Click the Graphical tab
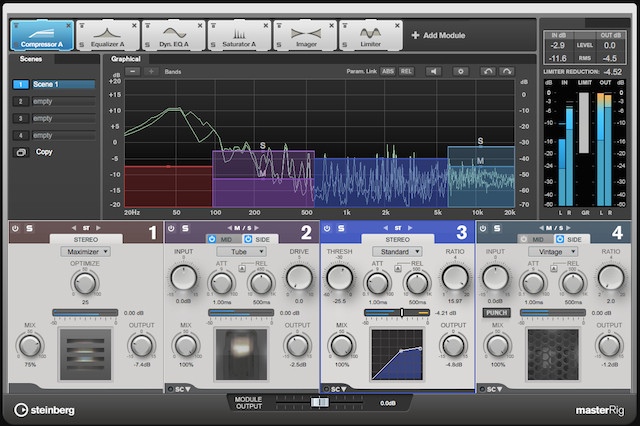640x426 pixels. coord(126,59)
